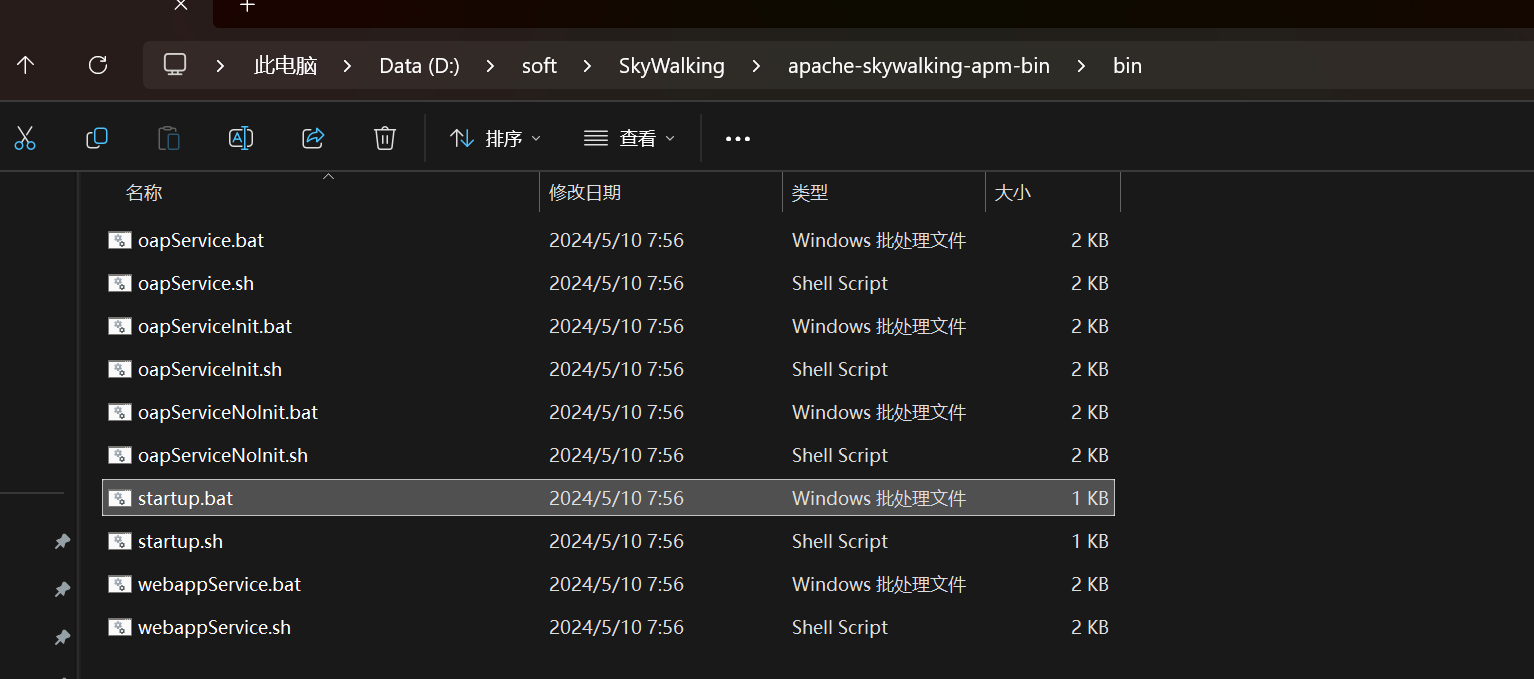Click pin icon beside webappService.bat row
This screenshot has height=679, width=1534.
(62, 589)
